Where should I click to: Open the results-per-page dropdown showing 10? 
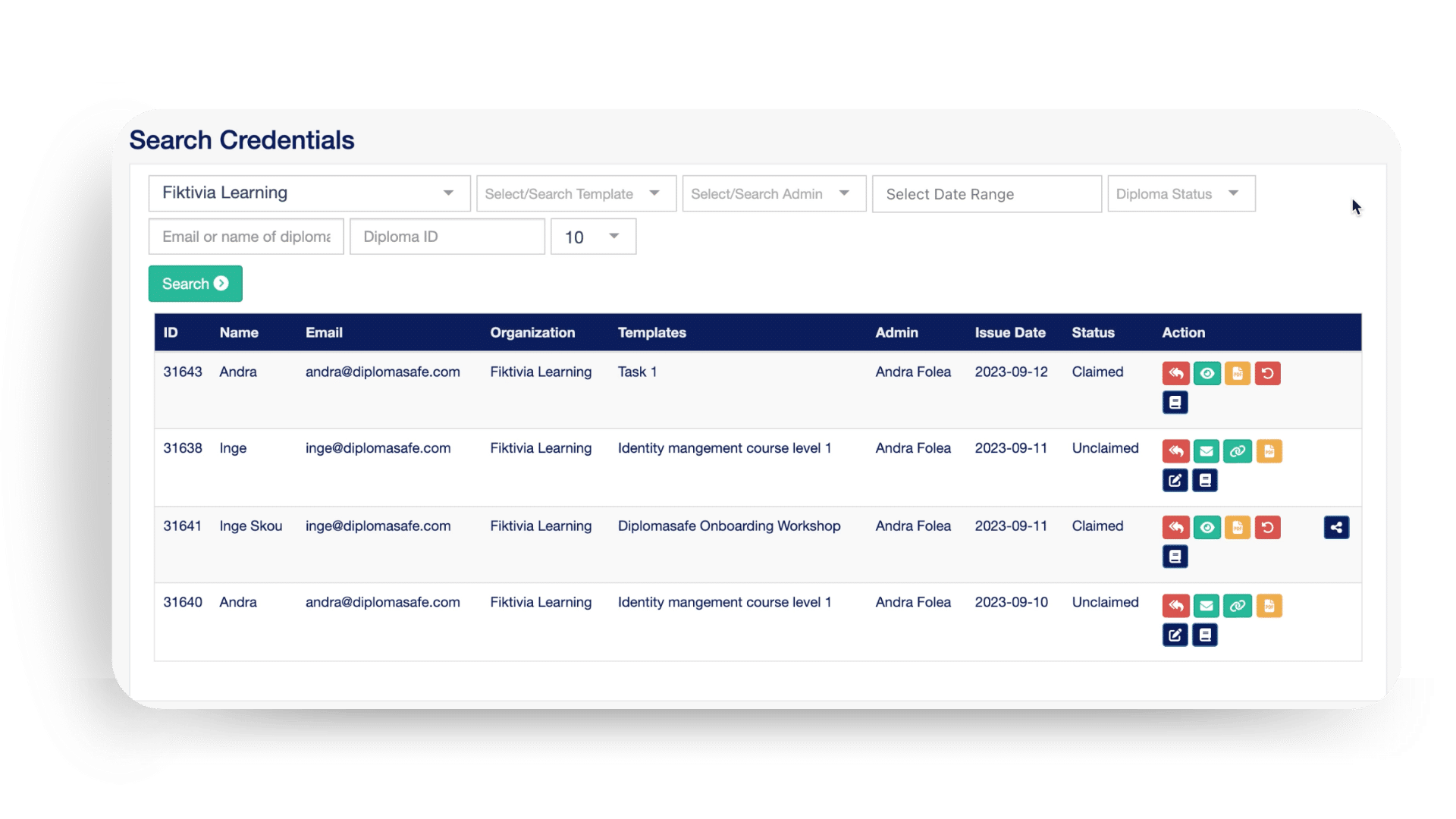592,236
